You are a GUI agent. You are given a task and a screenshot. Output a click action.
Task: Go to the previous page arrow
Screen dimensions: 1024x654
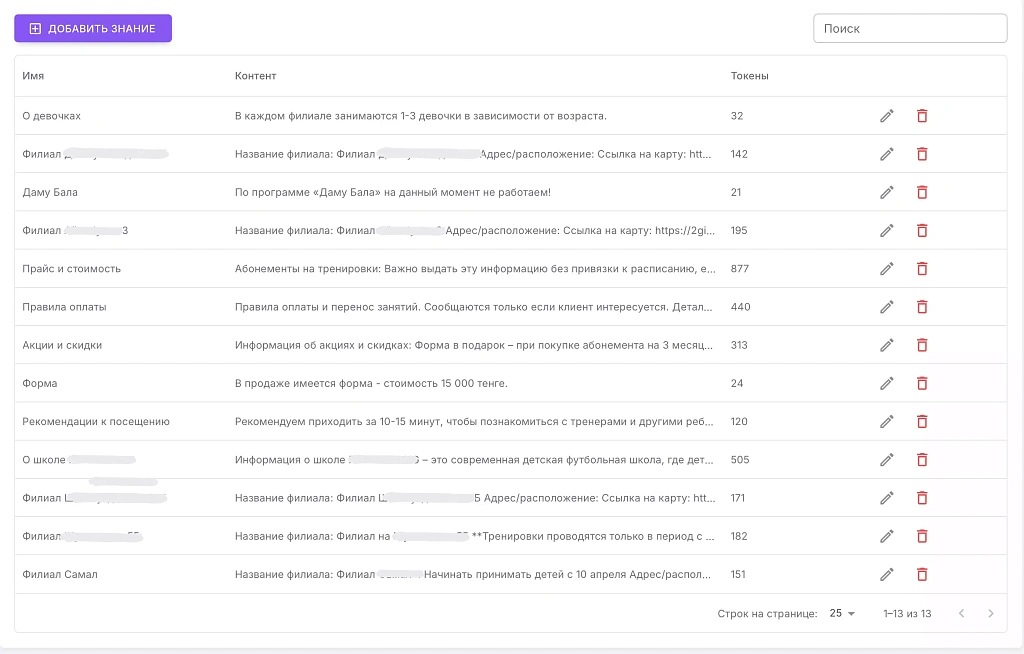tap(961, 613)
